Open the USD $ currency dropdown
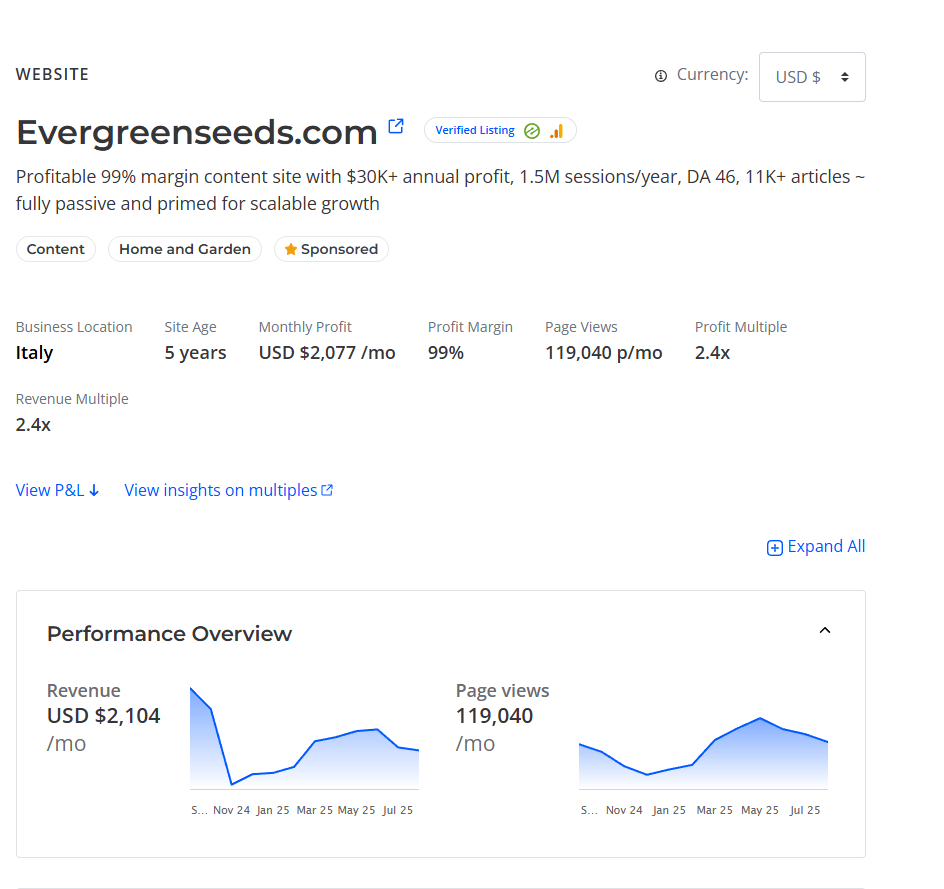The width and height of the screenshot is (944, 889). pos(812,77)
